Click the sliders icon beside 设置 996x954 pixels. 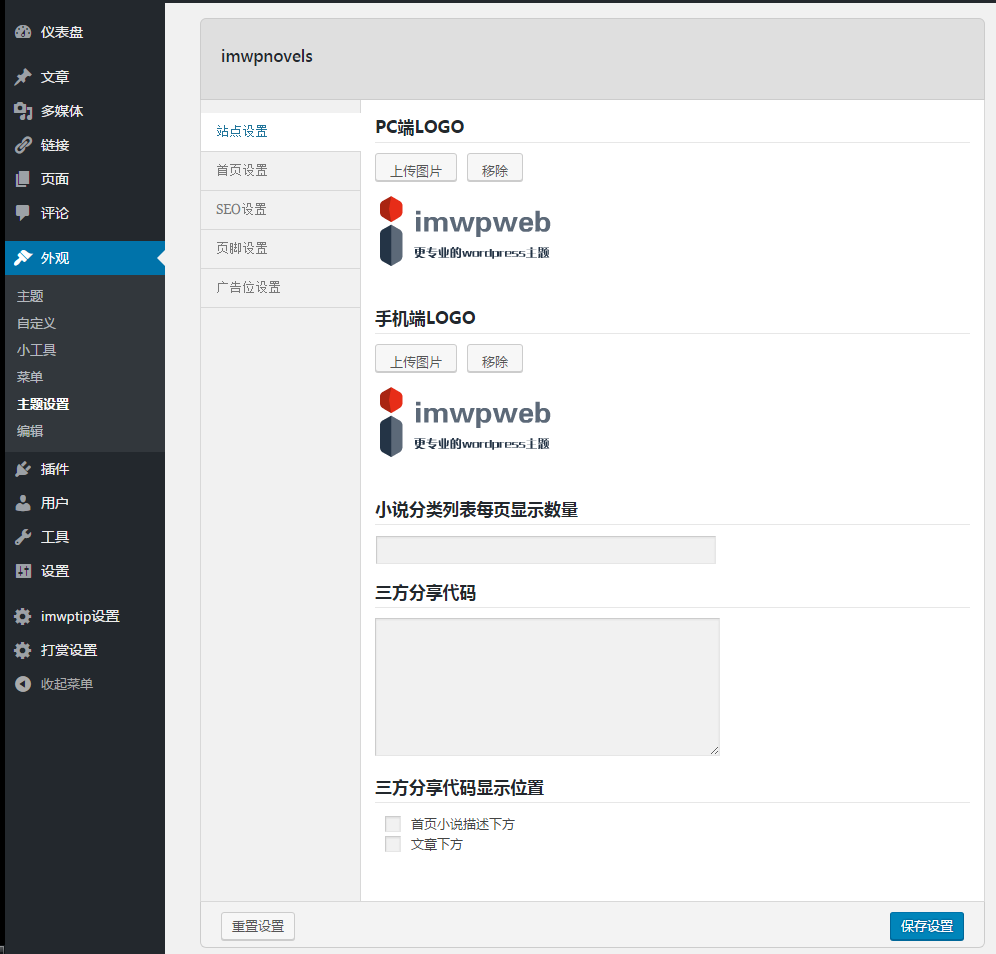coord(23,571)
